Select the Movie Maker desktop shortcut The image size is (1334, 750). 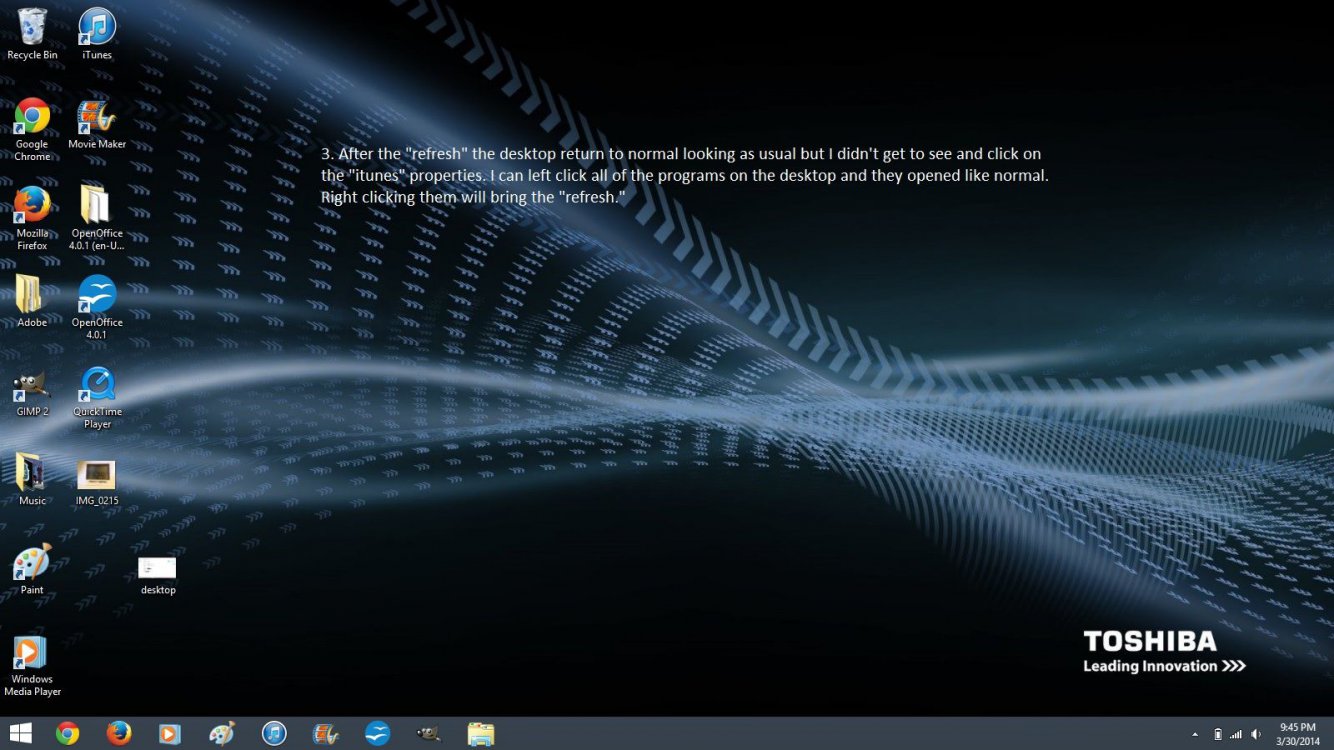coord(97,118)
